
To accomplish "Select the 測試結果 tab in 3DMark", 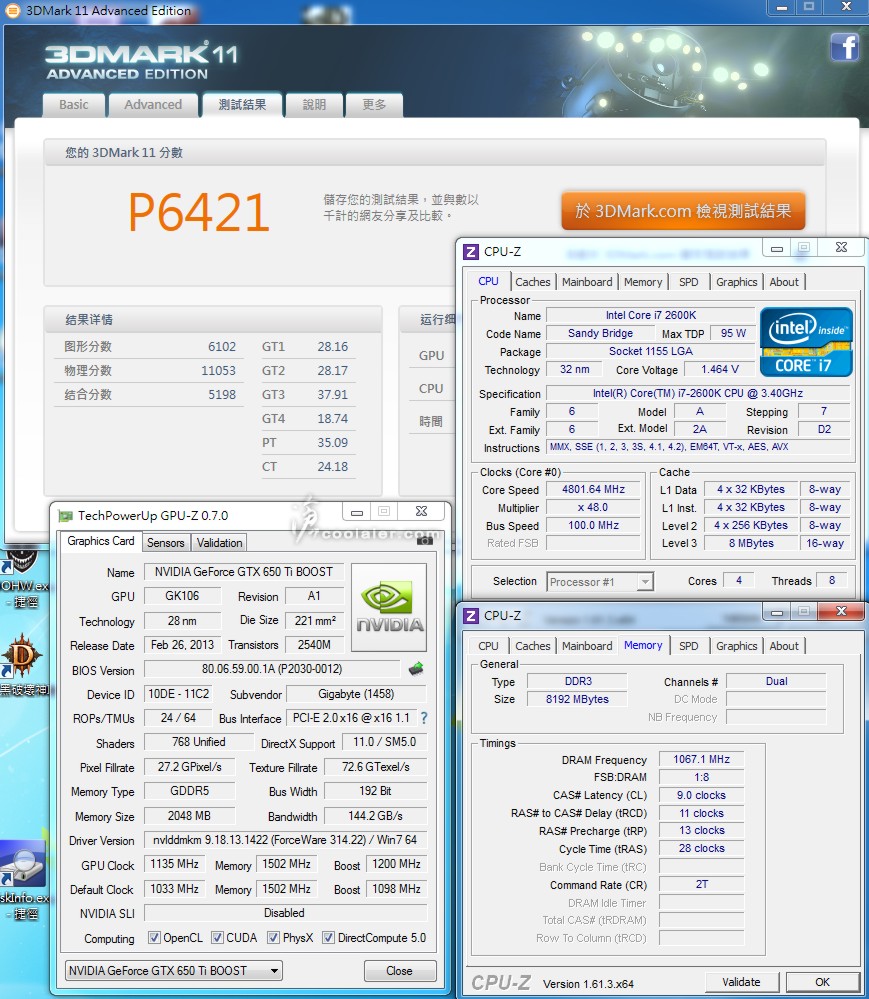I will 242,104.
